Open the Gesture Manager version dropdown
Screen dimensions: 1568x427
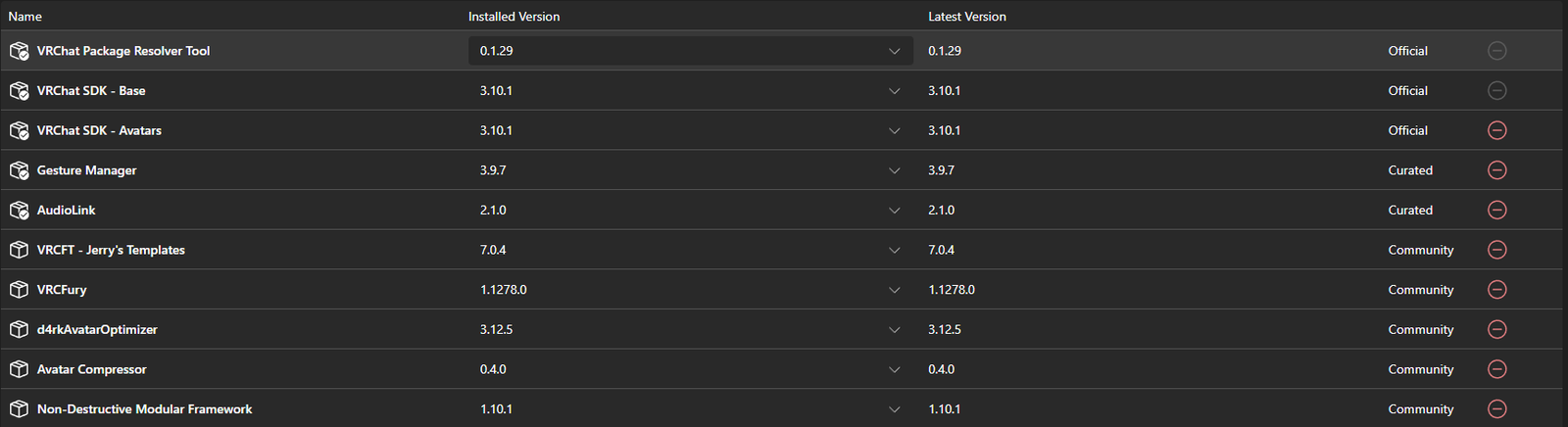pyautogui.click(x=894, y=170)
